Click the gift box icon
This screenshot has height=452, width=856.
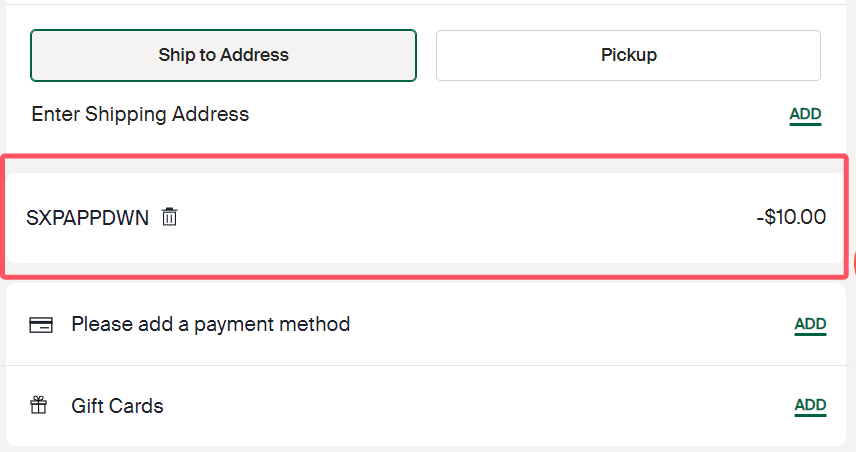(40, 406)
